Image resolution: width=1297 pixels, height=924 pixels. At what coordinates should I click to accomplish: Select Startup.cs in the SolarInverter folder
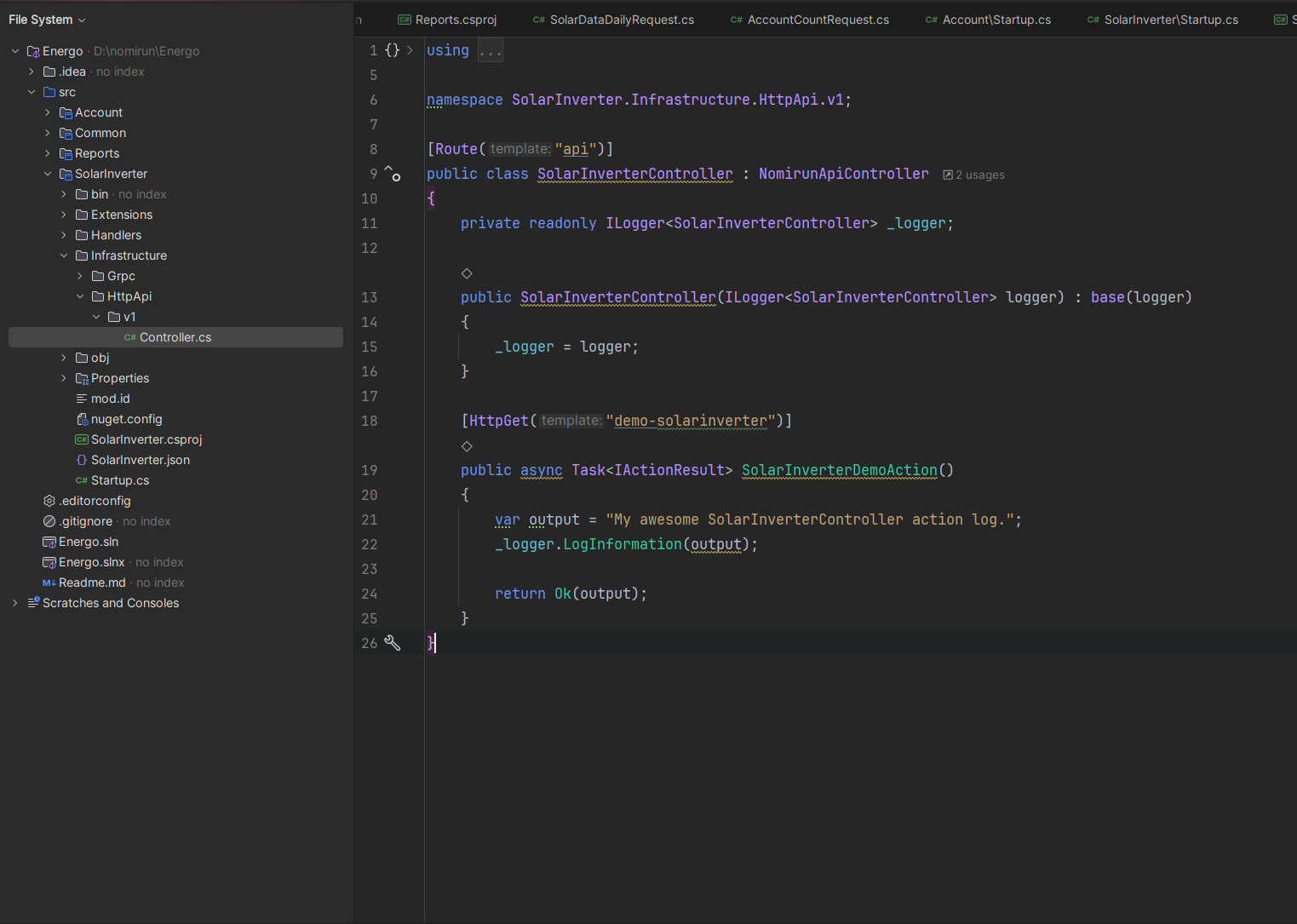[x=119, y=480]
